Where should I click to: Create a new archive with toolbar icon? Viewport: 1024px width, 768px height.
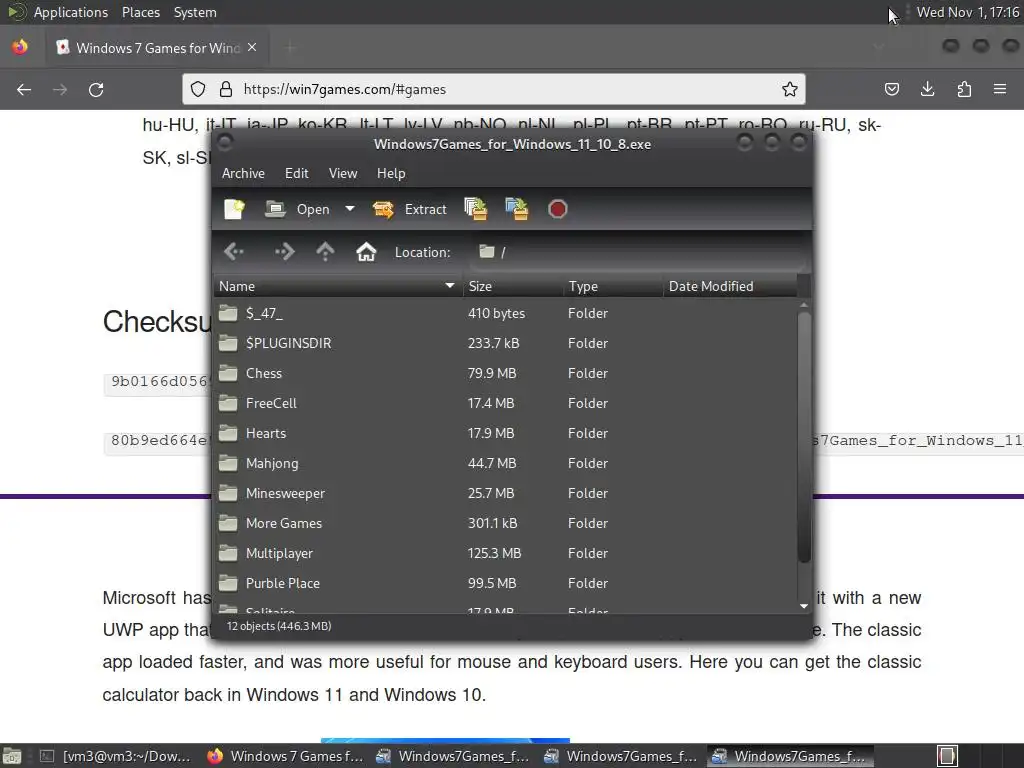(x=234, y=209)
